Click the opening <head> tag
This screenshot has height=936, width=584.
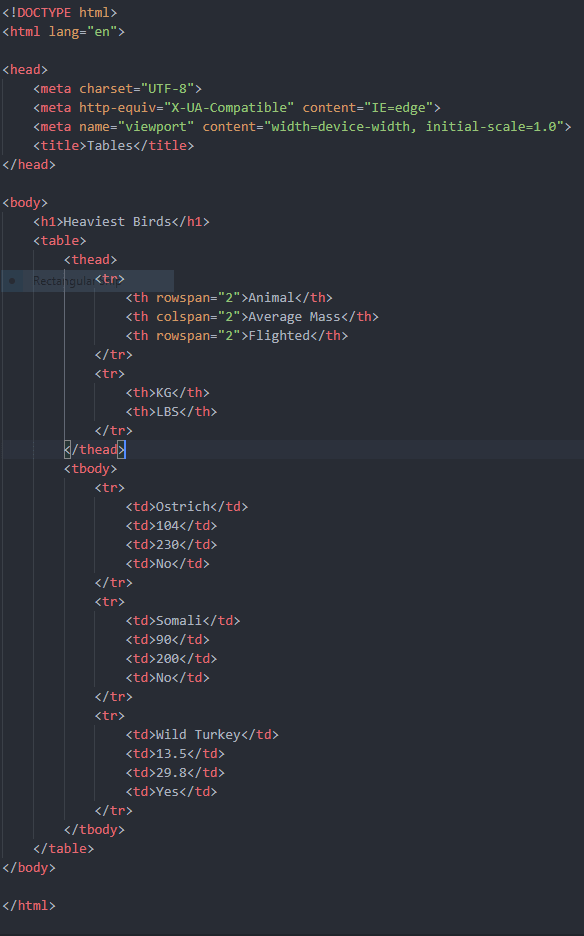[x=25, y=70]
